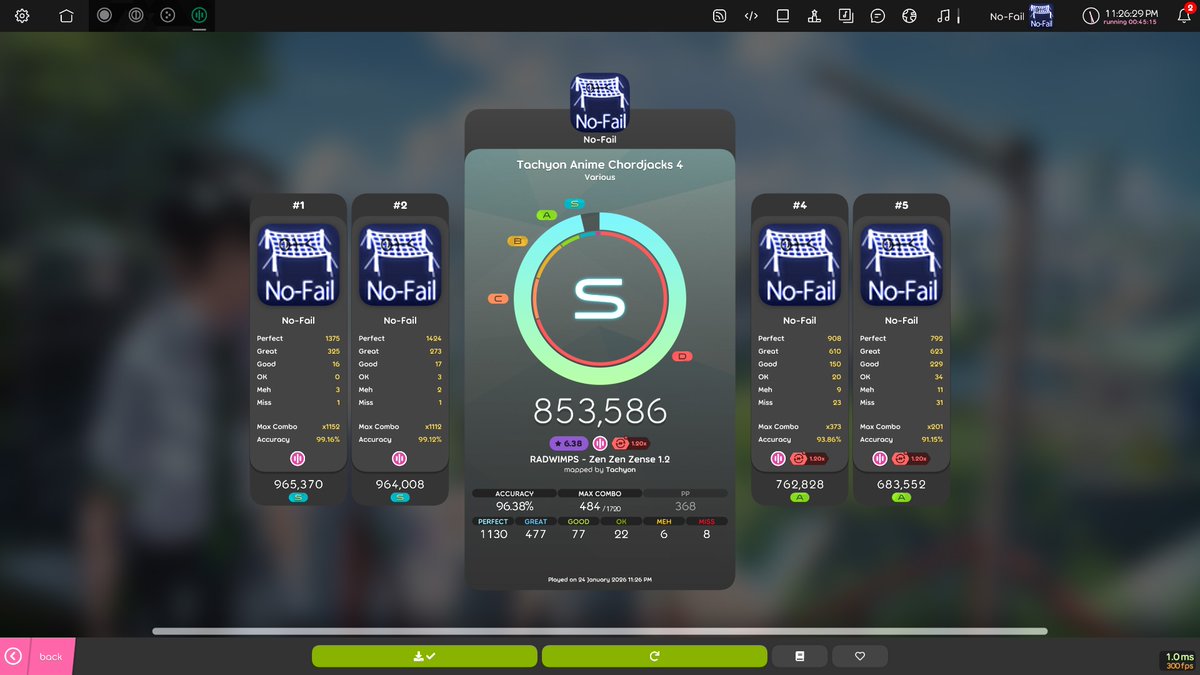Screen dimensions: 1200x675
Task: Click the D rank badge on accuracy circle
Action: [x=683, y=356]
